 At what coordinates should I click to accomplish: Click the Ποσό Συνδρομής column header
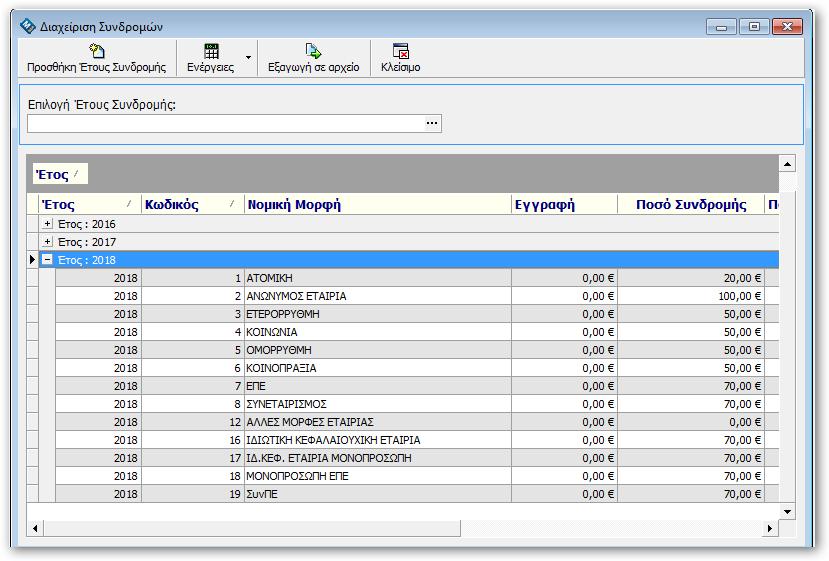691,204
